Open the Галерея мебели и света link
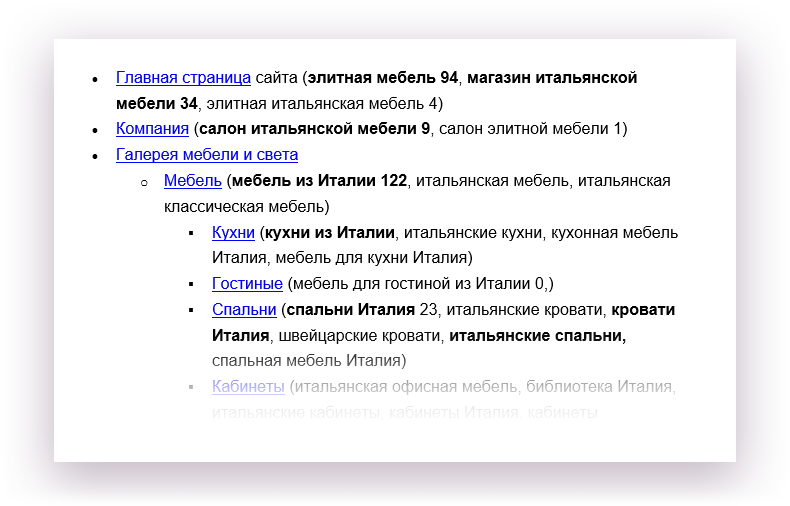790x506 pixels. pos(207,154)
